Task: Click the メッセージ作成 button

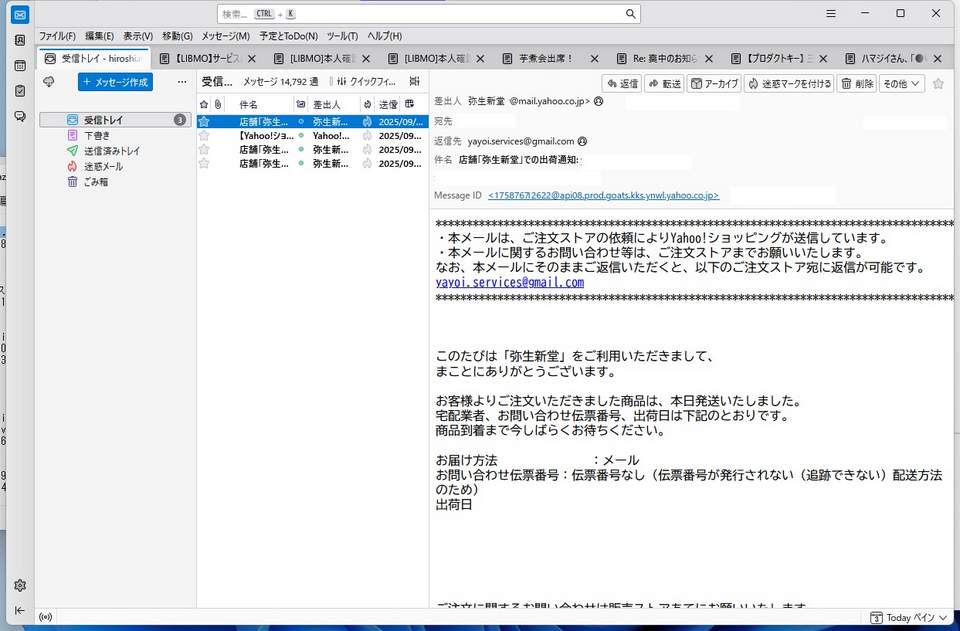Action: tap(115, 82)
